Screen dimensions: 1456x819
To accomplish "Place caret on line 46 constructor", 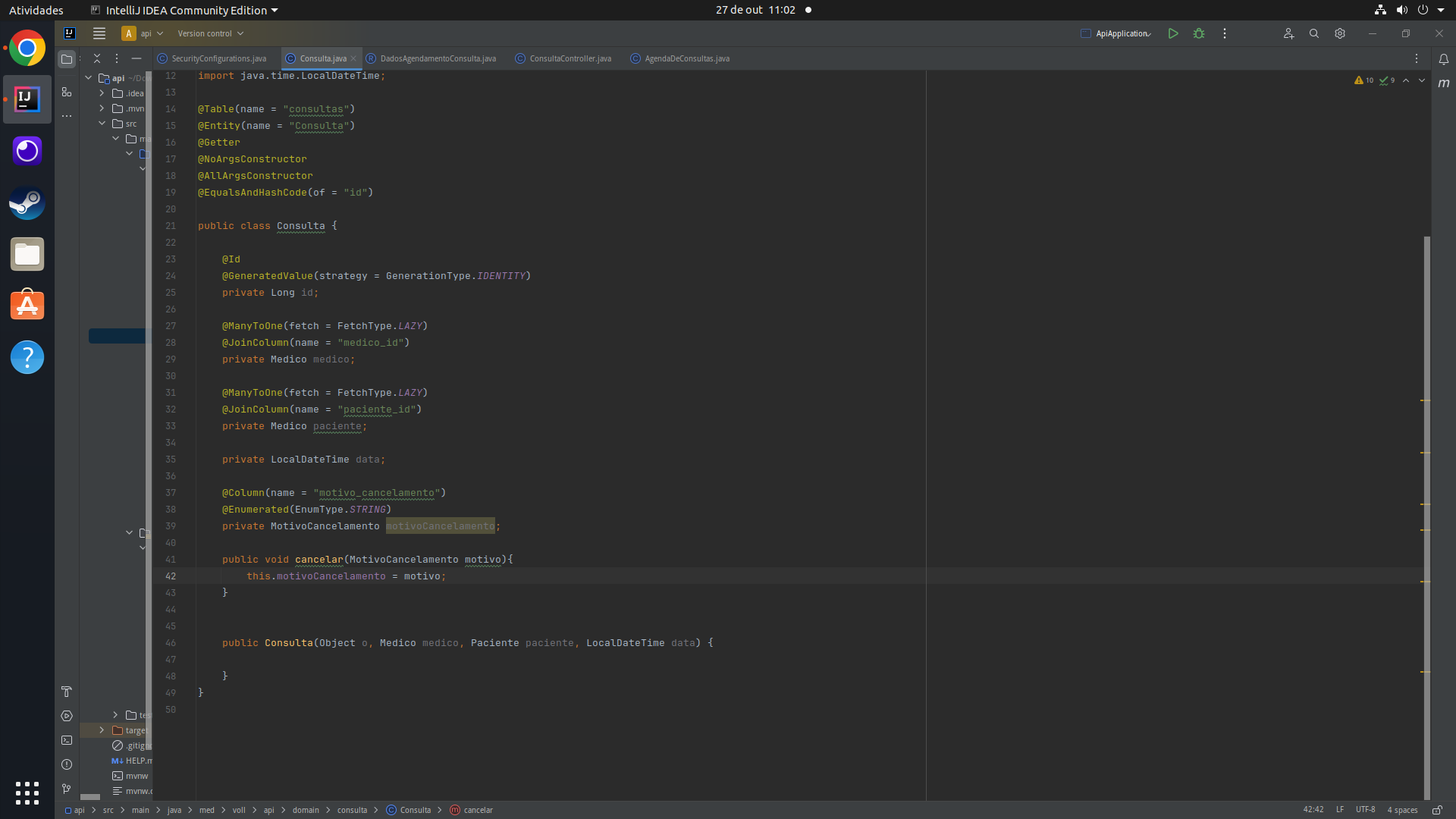I will [x=468, y=643].
